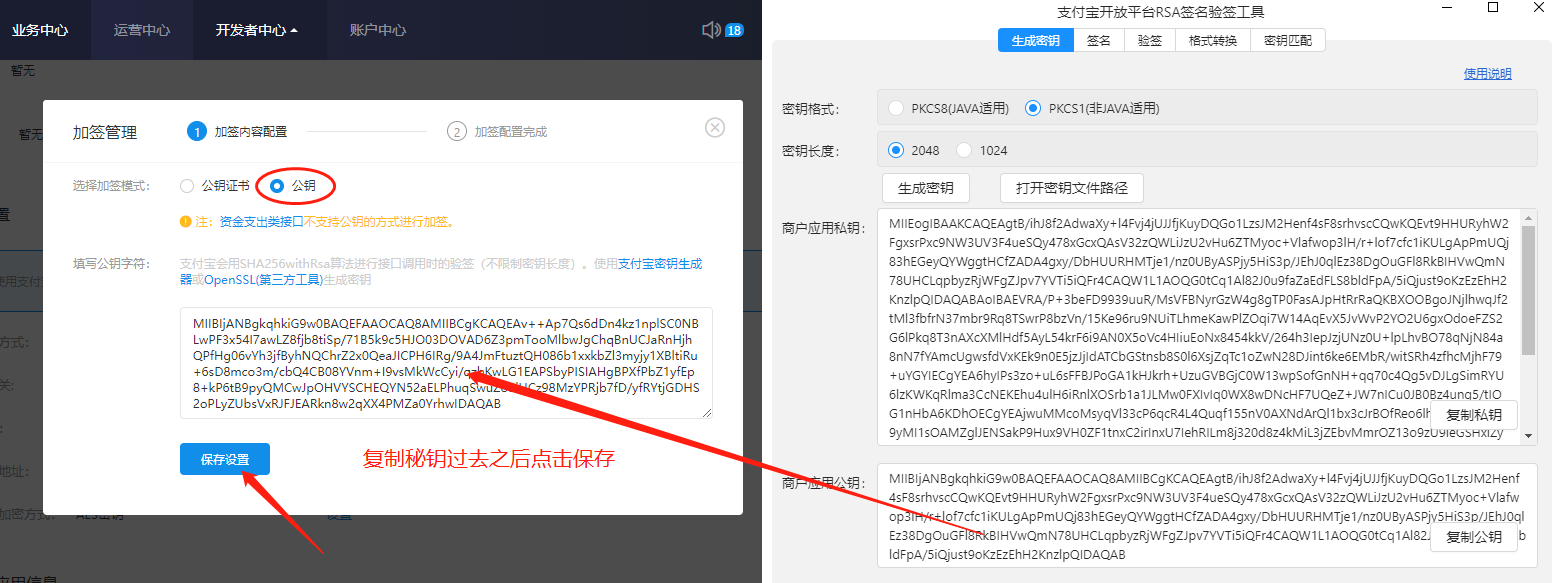Open 运营中心 in the top navigation
Viewport: 1554px width, 583px height.
[x=142, y=30]
